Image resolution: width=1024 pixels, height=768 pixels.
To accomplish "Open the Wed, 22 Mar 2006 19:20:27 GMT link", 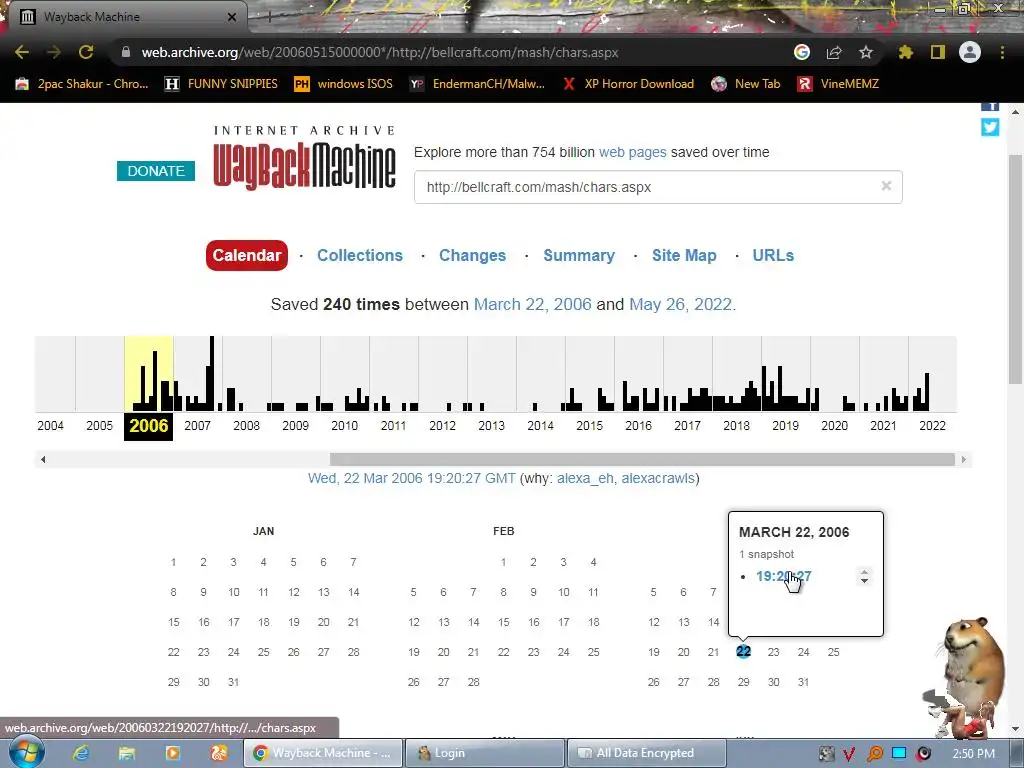I will click(411, 478).
